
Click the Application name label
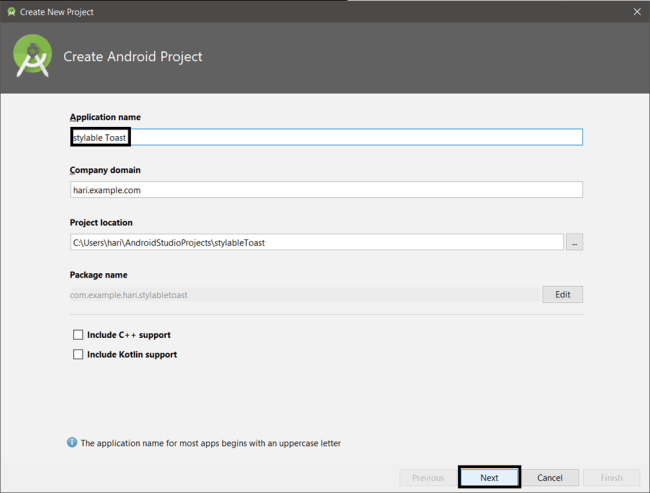coord(105,118)
